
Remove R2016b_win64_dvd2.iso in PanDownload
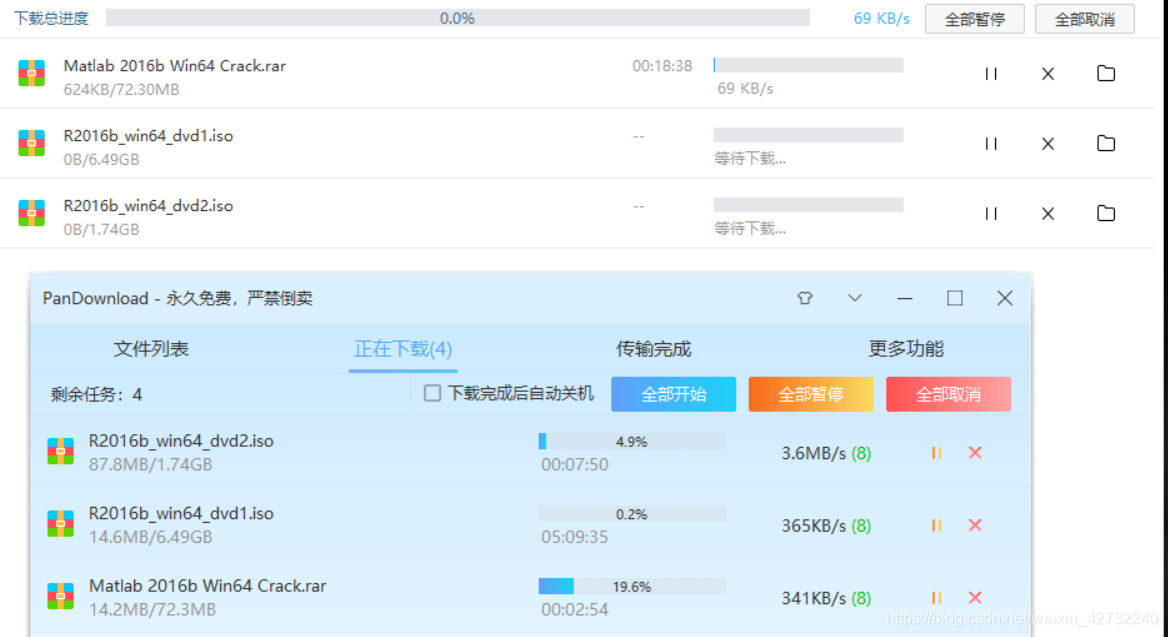pos(975,453)
